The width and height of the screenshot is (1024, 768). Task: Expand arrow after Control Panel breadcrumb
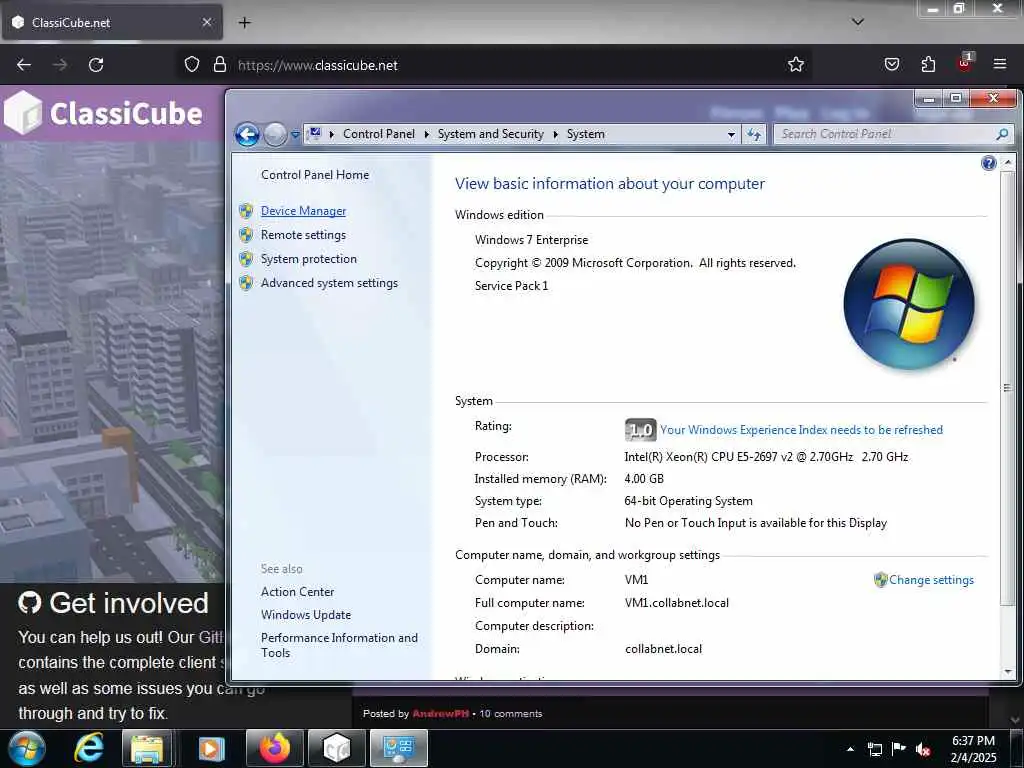426,135
